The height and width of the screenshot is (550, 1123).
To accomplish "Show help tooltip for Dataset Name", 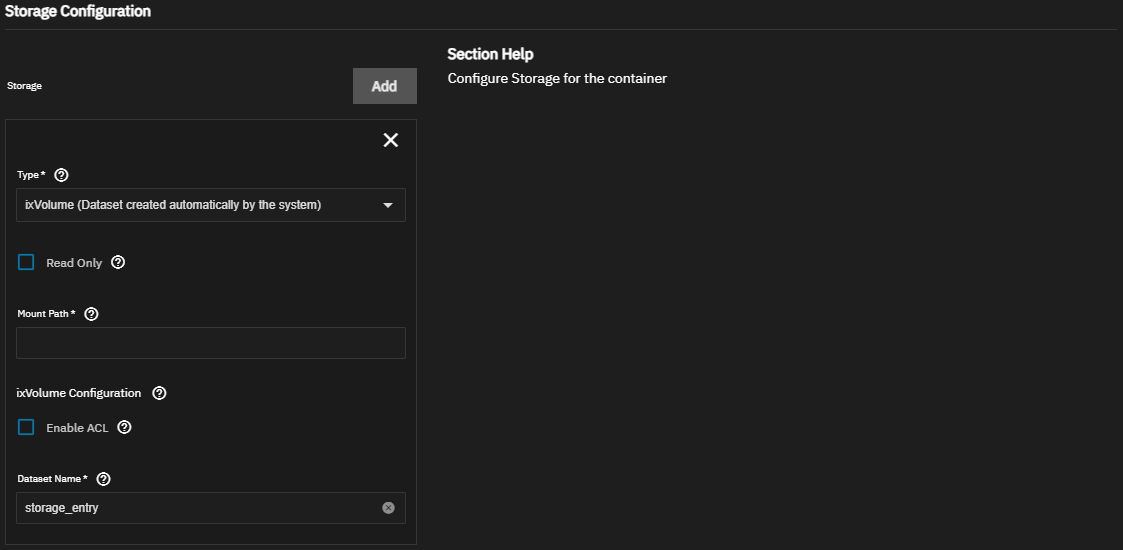I will (x=104, y=479).
